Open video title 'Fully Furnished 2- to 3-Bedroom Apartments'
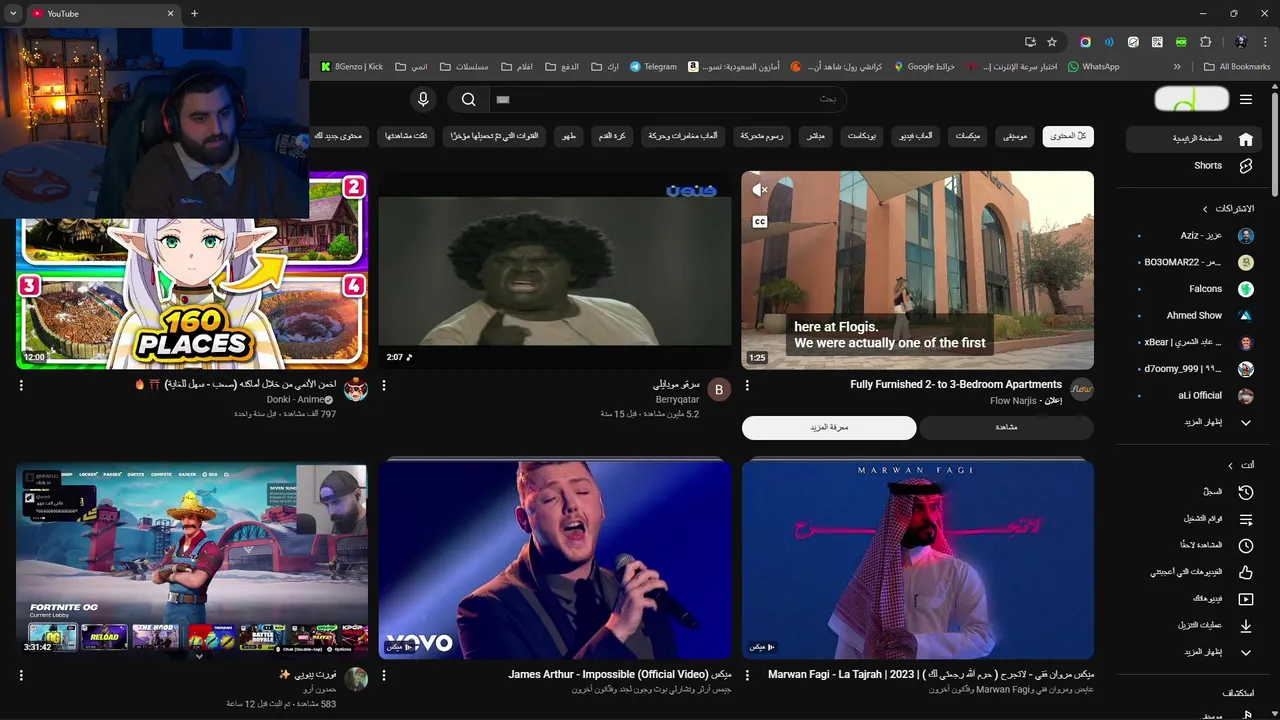The width and height of the screenshot is (1280, 720). point(956,384)
